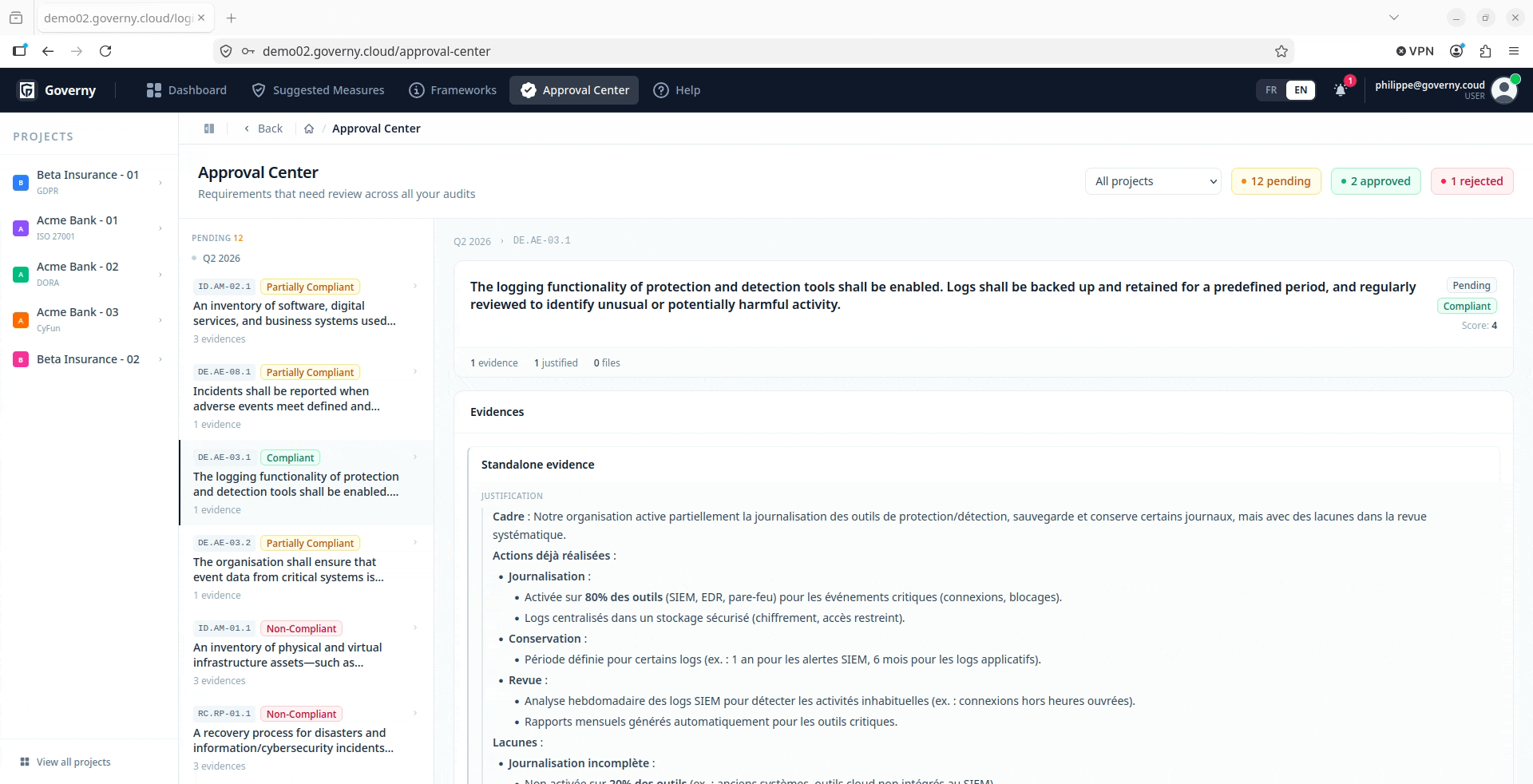The image size is (1533, 784).
Task: Expand chevron for Acme Bank - 02
Action: coord(160,275)
